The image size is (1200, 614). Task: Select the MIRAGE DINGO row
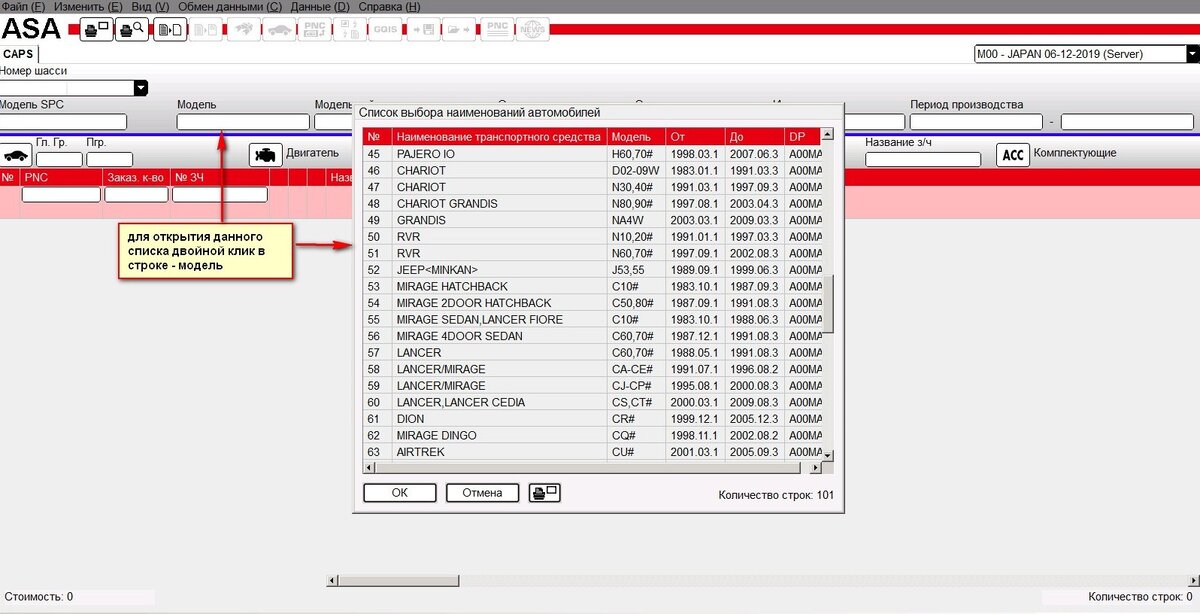pos(592,435)
